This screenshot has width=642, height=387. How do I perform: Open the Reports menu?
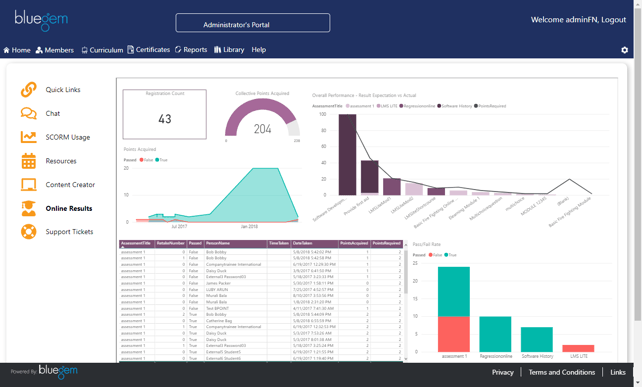[191, 50]
